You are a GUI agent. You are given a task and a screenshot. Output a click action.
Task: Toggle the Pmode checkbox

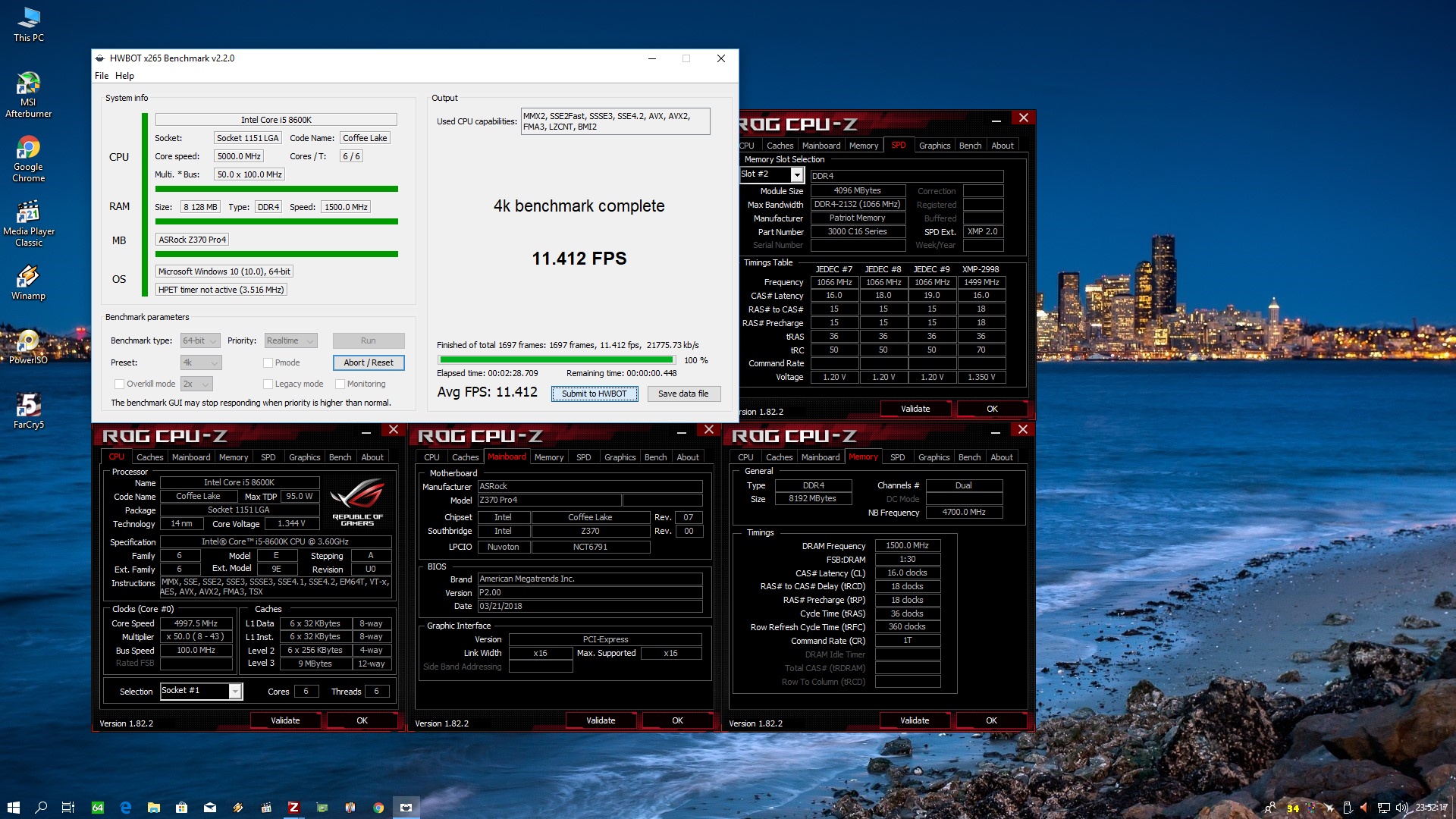click(268, 362)
